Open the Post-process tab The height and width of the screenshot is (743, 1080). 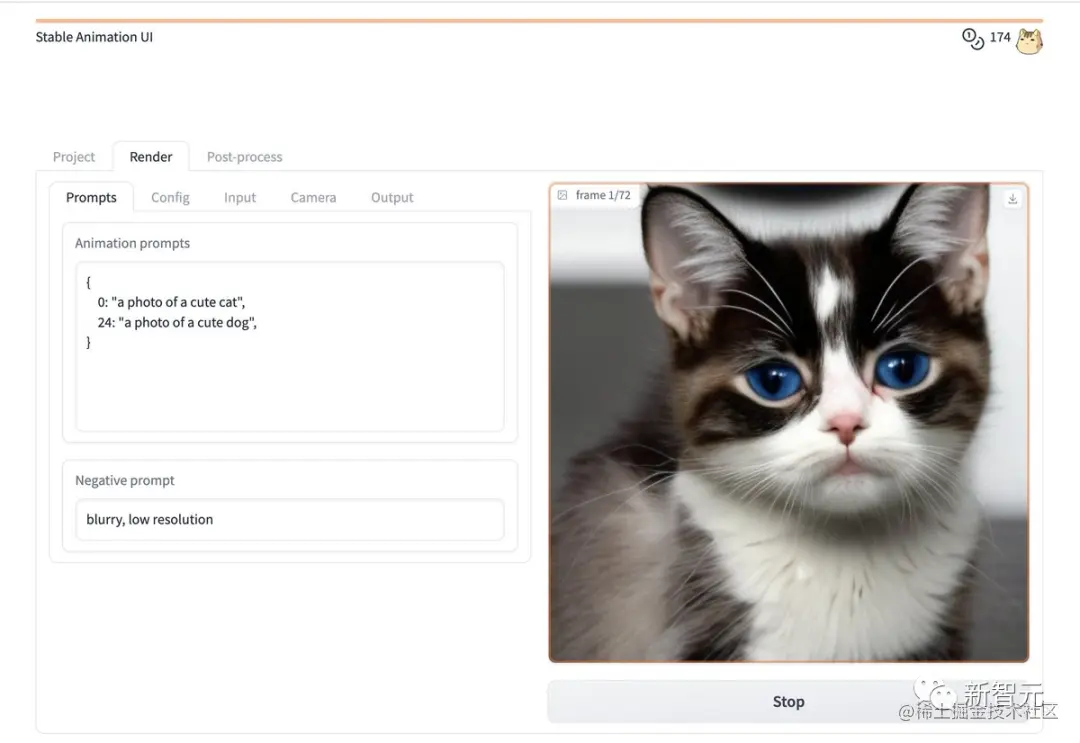click(245, 157)
